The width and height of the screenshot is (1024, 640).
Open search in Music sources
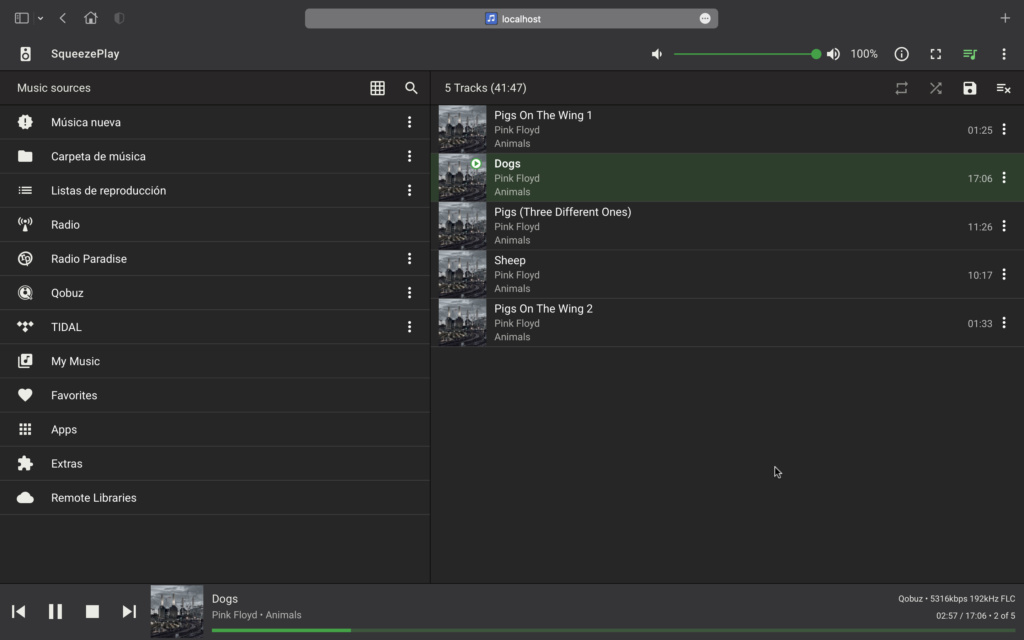411,88
